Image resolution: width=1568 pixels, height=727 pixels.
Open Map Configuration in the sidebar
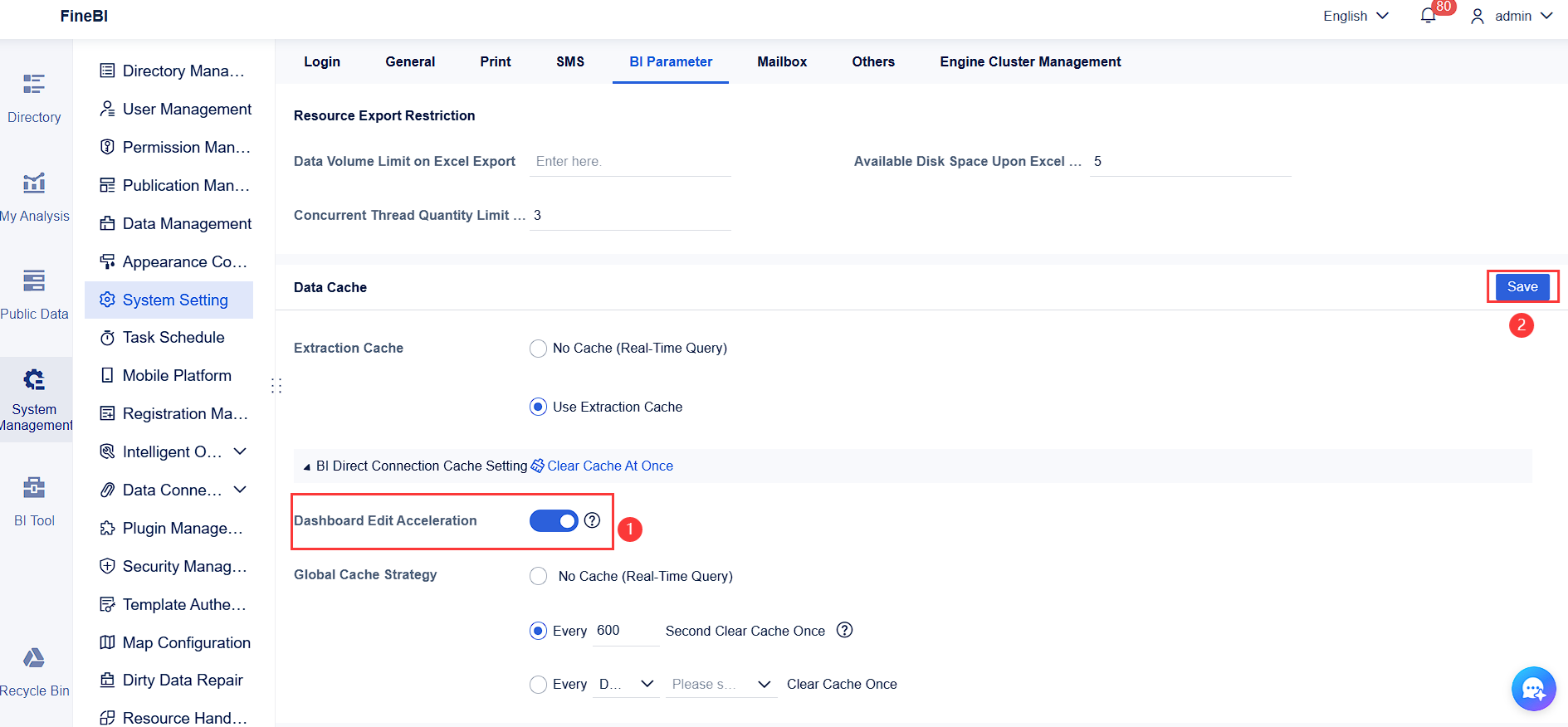pyautogui.click(x=175, y=643)
